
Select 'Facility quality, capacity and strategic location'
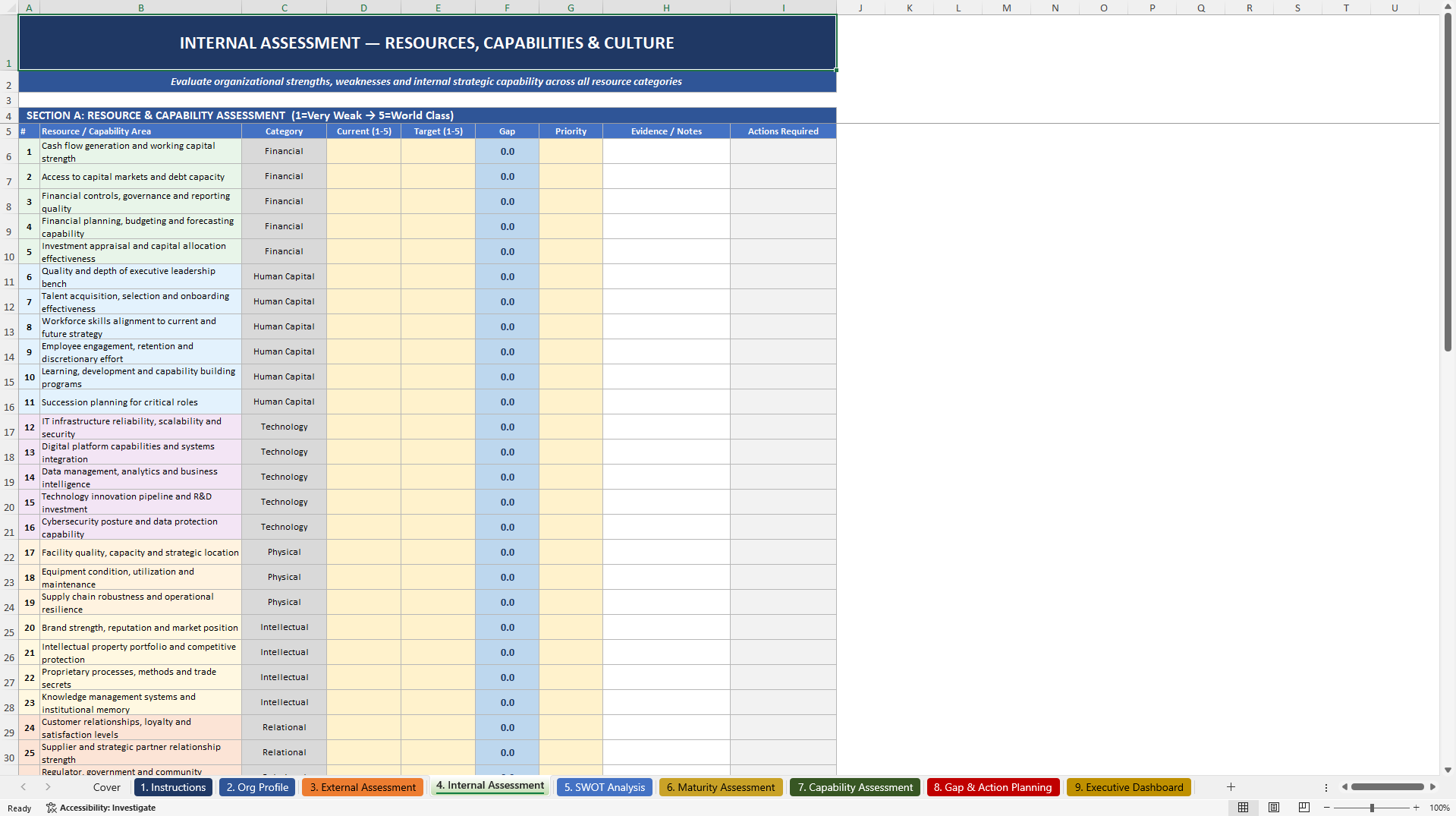click(x=141, y=552)
